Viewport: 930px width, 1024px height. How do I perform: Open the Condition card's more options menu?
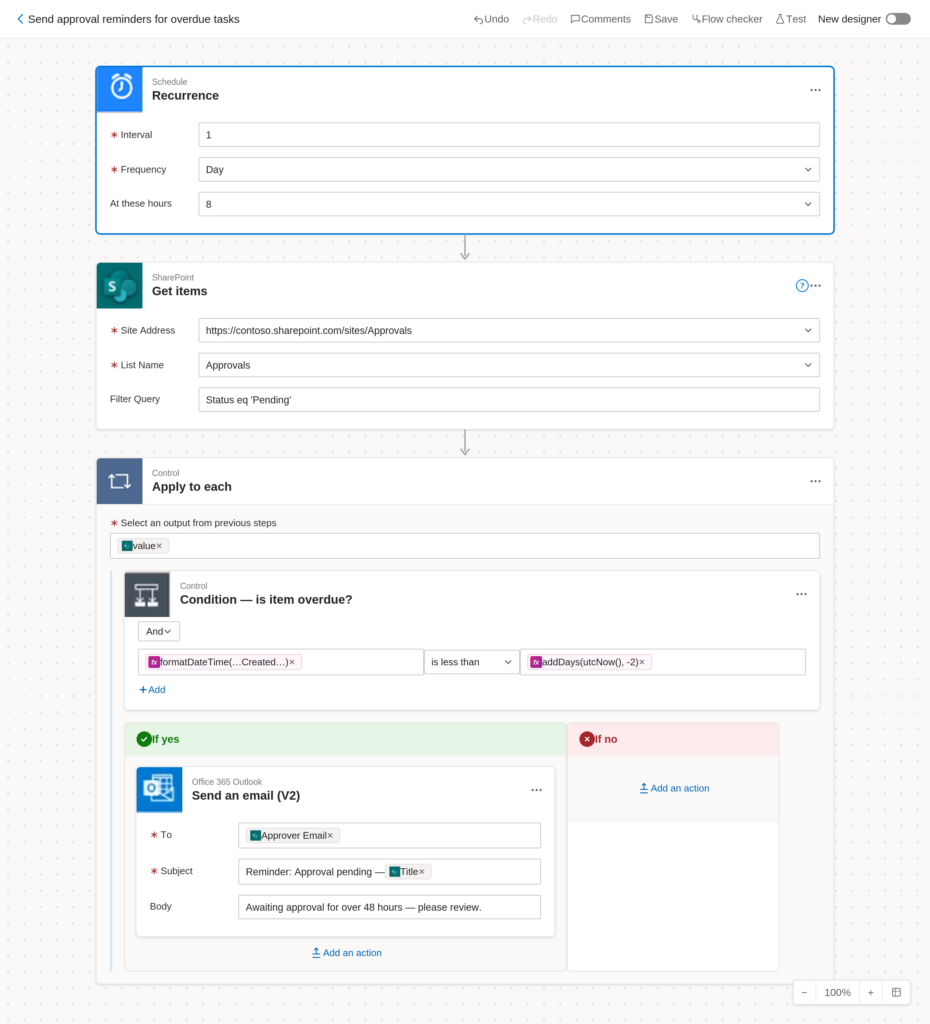click(801, 594)
